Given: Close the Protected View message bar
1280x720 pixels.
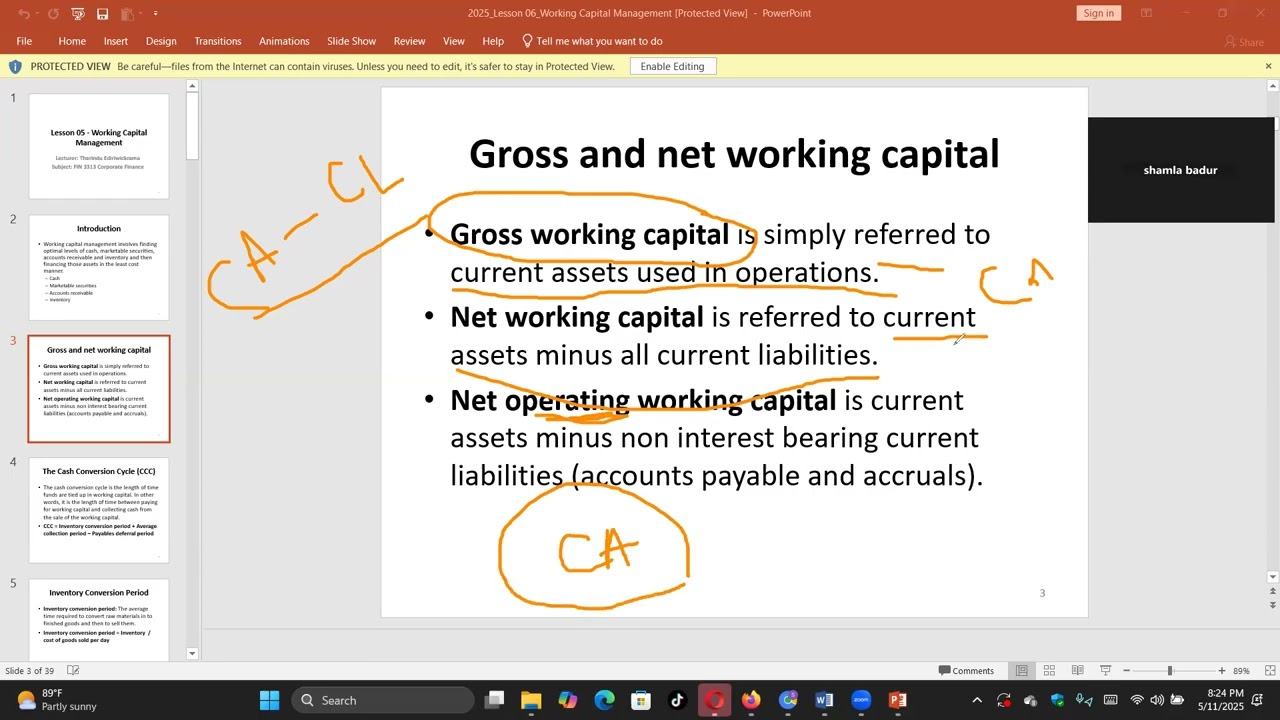Looking at the screenshot, I should coord(1268,66).
